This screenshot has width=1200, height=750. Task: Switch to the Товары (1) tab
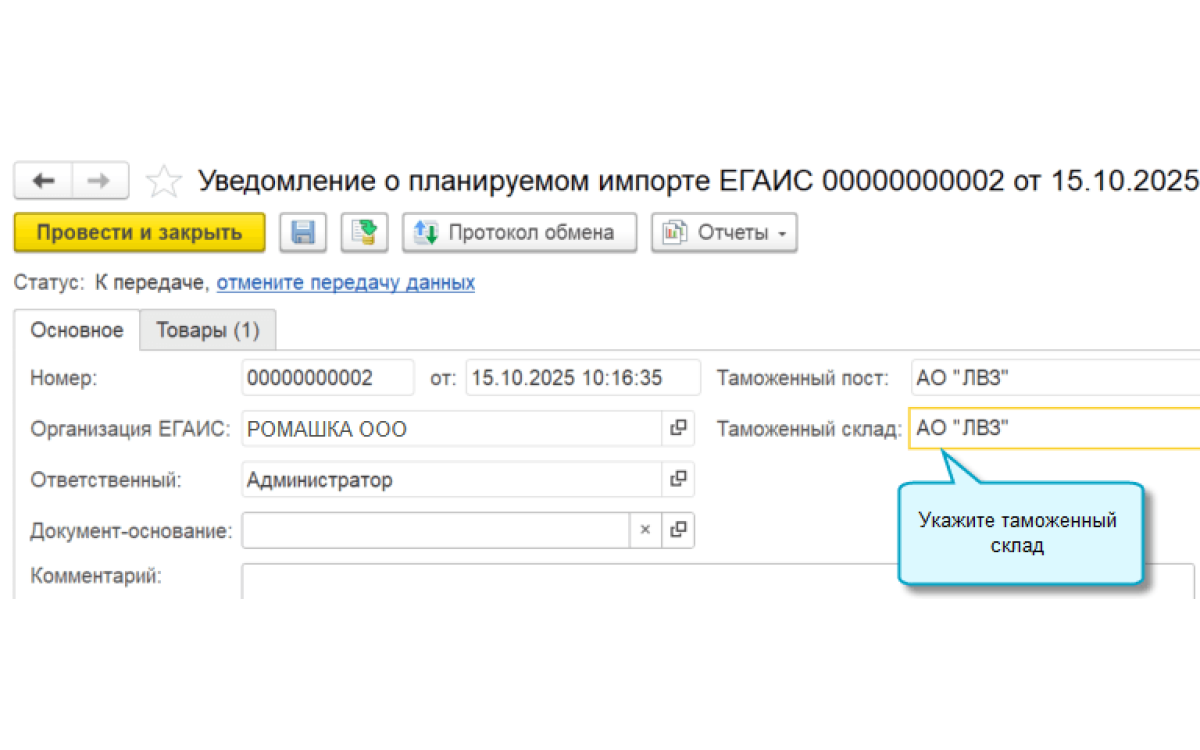pos(207,330)
